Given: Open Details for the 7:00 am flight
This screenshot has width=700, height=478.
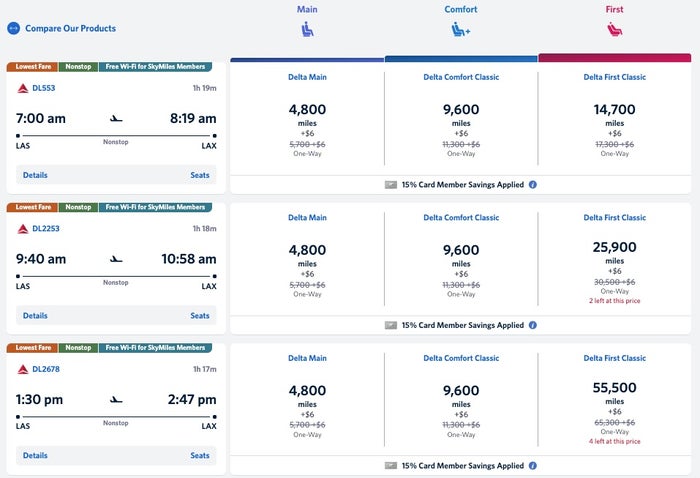Looking at the screenshot, I should coord(35,175).
